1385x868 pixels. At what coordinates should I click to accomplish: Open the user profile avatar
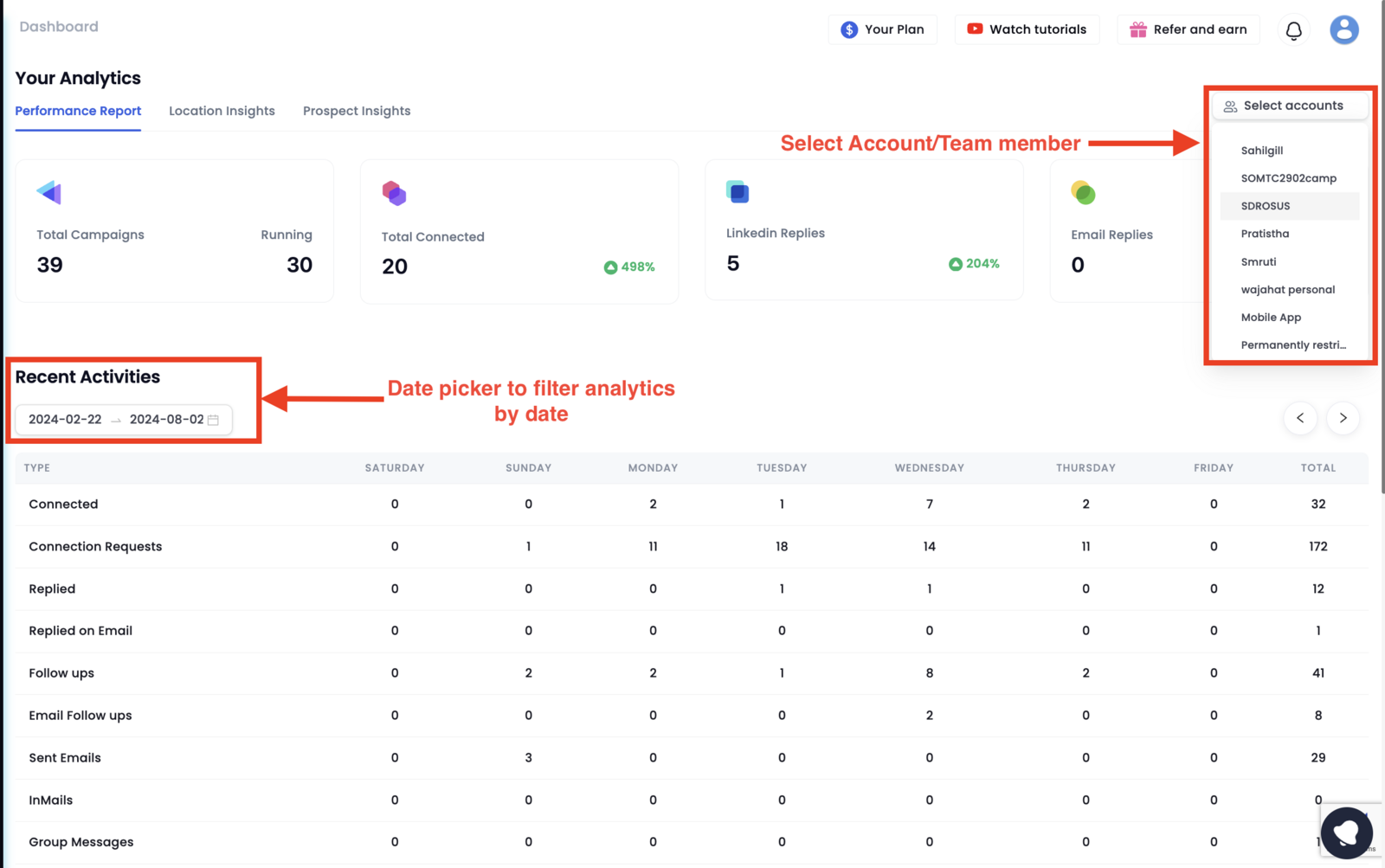pos(1343,29)
